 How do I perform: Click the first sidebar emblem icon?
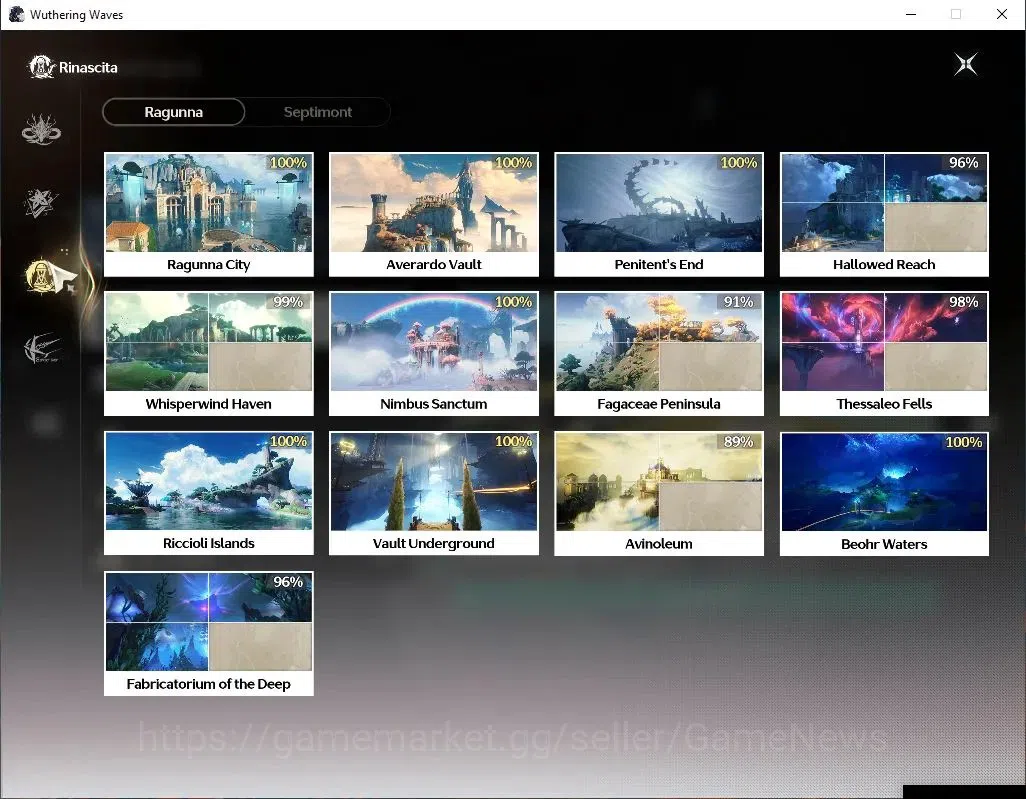[x=41, y=129]
